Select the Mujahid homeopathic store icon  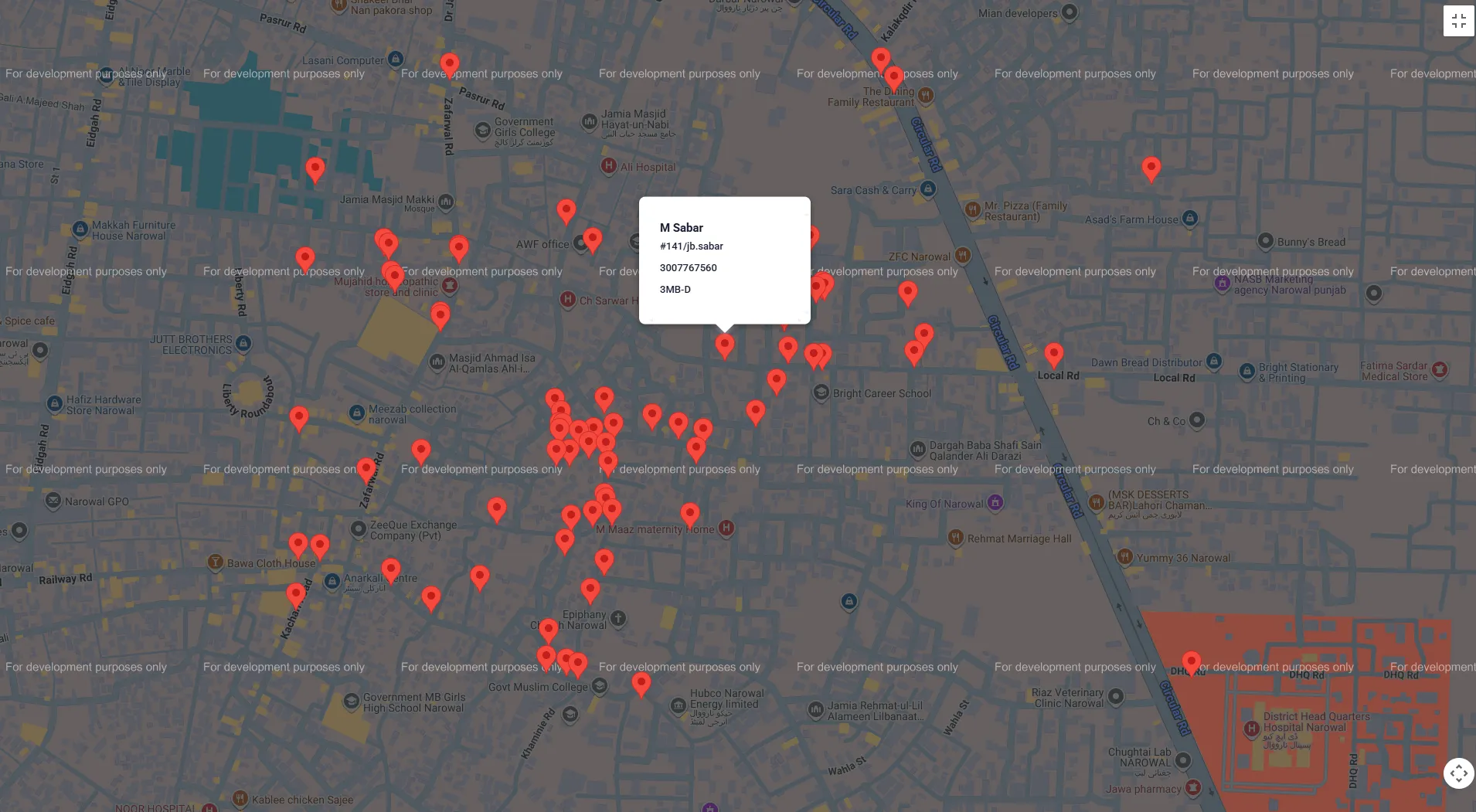pos(450,286)
